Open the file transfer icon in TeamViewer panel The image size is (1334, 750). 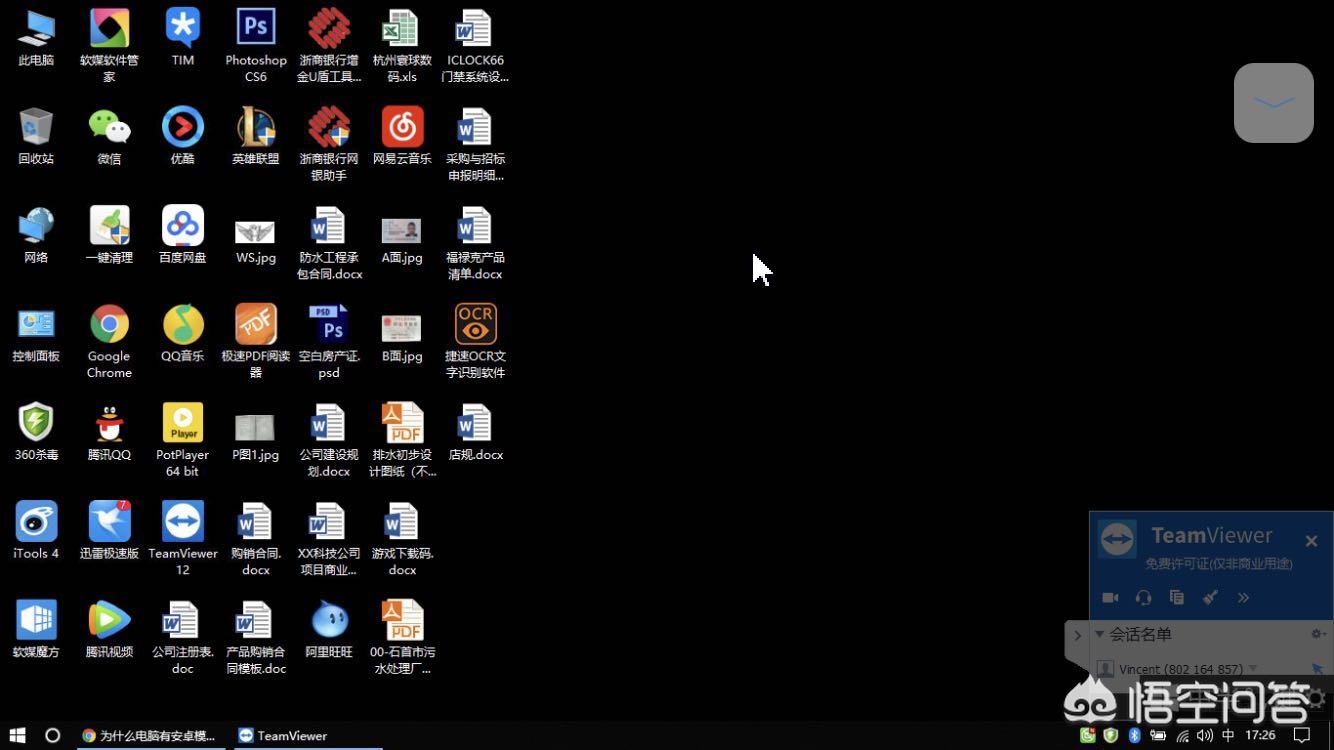(x=1177, y=597)
